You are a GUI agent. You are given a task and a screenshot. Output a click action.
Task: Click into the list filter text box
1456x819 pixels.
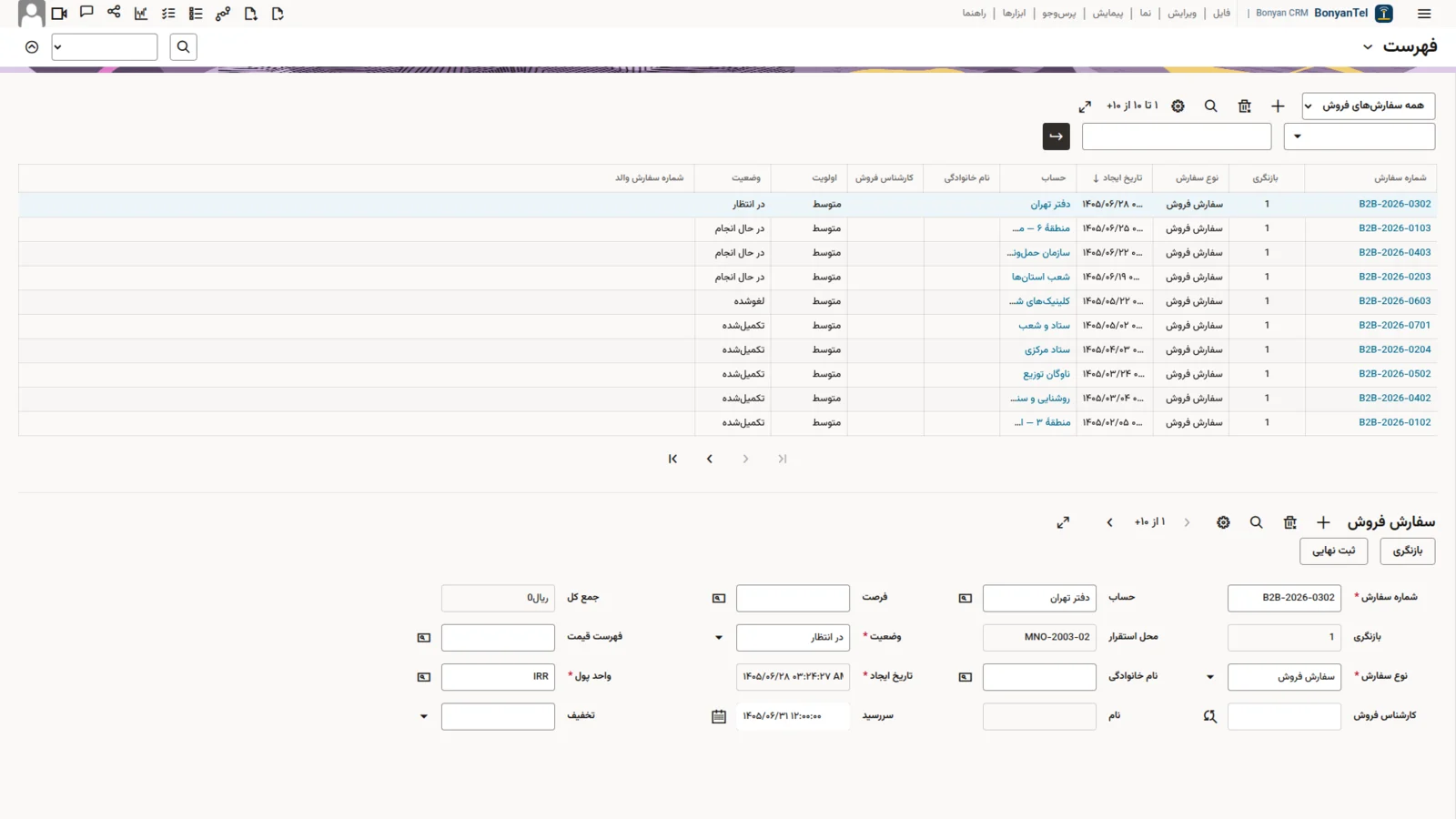pyautogui.click(x=1177, y=136)
